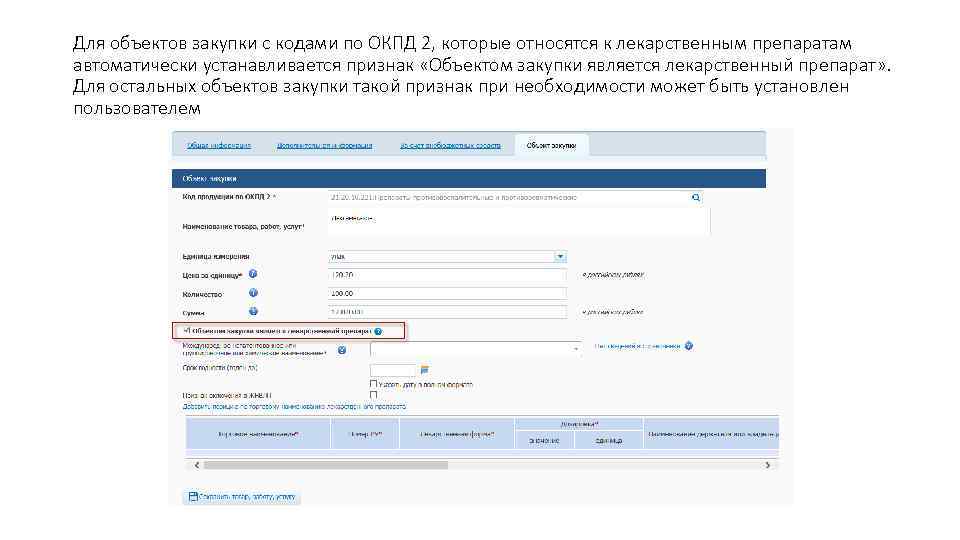
Task: Click 'Добавить позицию по торговому наименованию' link
Action: (x=294, y=407)
